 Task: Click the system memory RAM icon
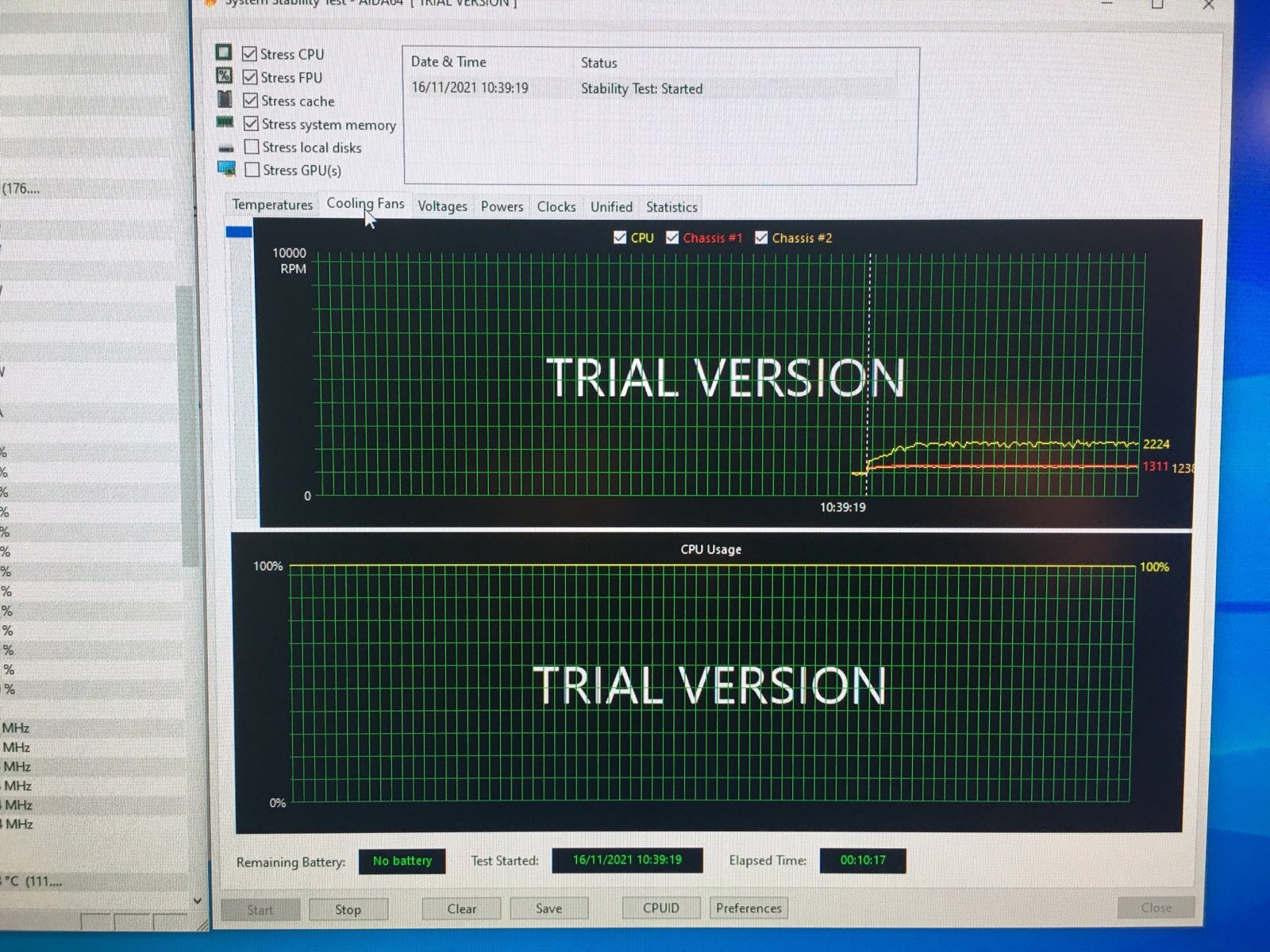tap(225, 122)
